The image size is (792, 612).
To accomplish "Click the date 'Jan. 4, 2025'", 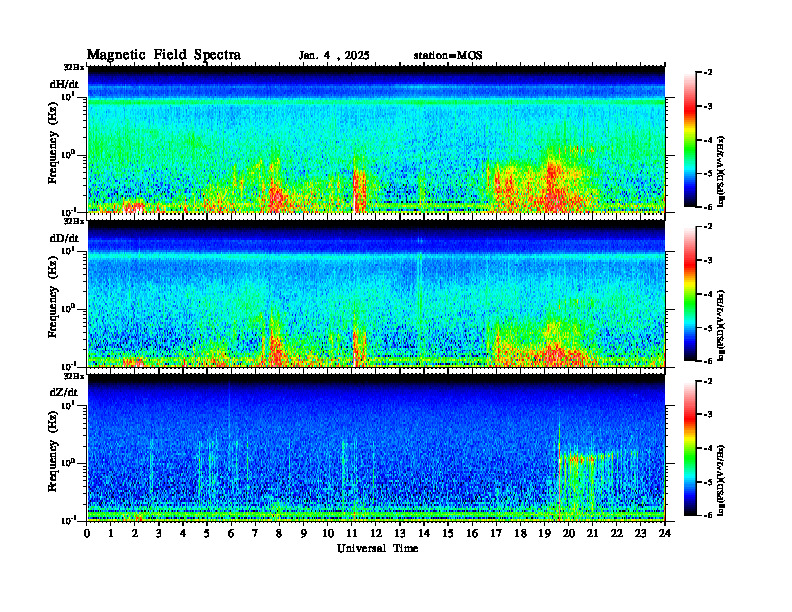I will 334,56.
